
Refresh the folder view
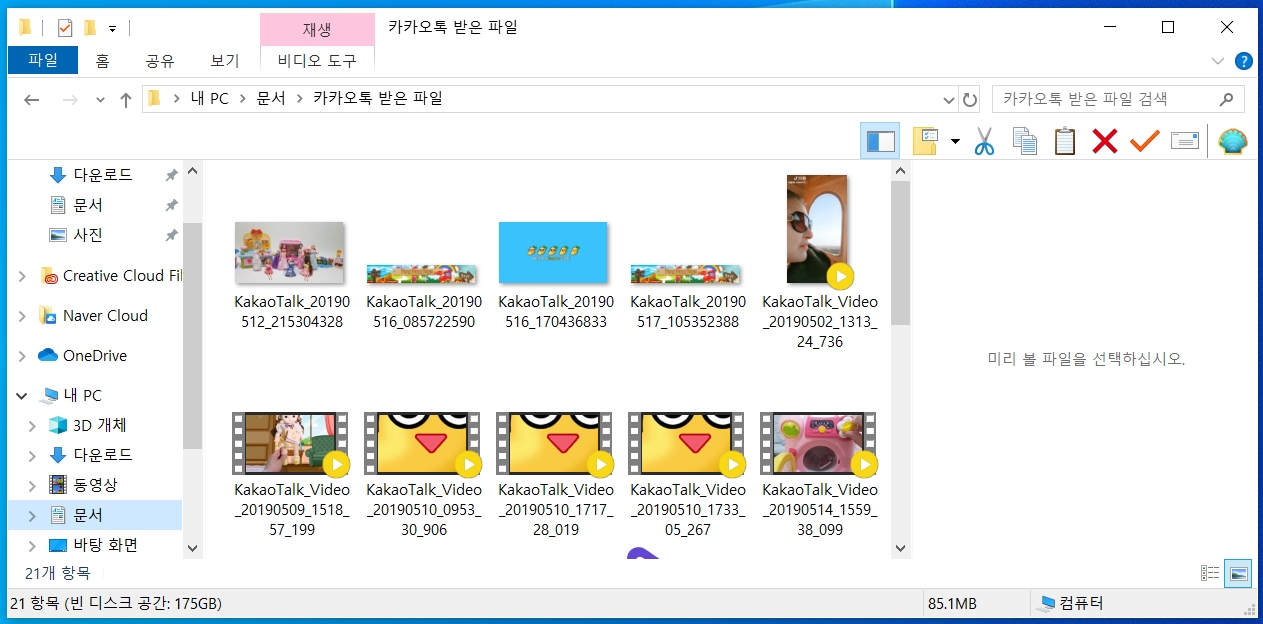(969, 100)
